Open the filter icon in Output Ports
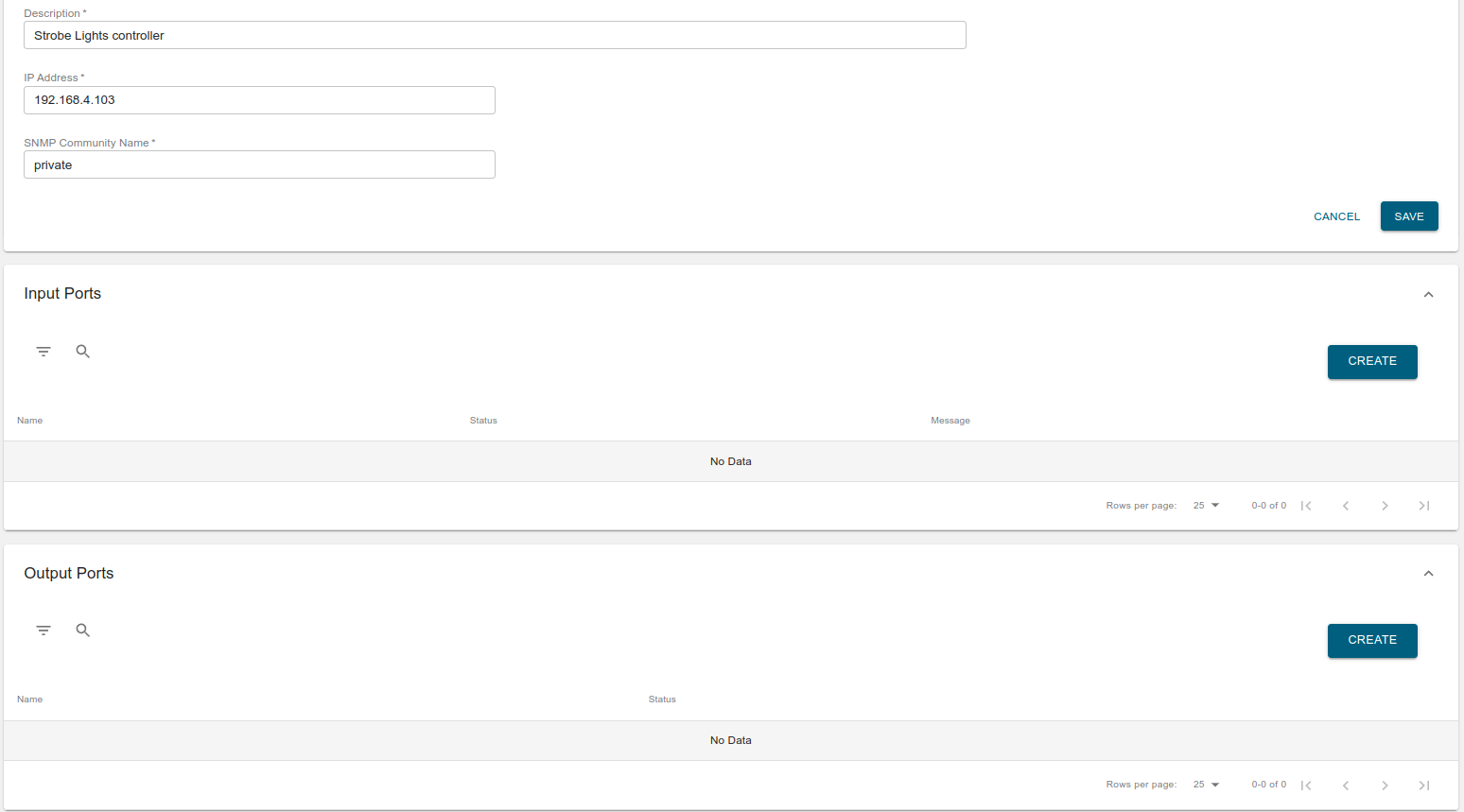The image size is (1464, 812). (44, 630)
